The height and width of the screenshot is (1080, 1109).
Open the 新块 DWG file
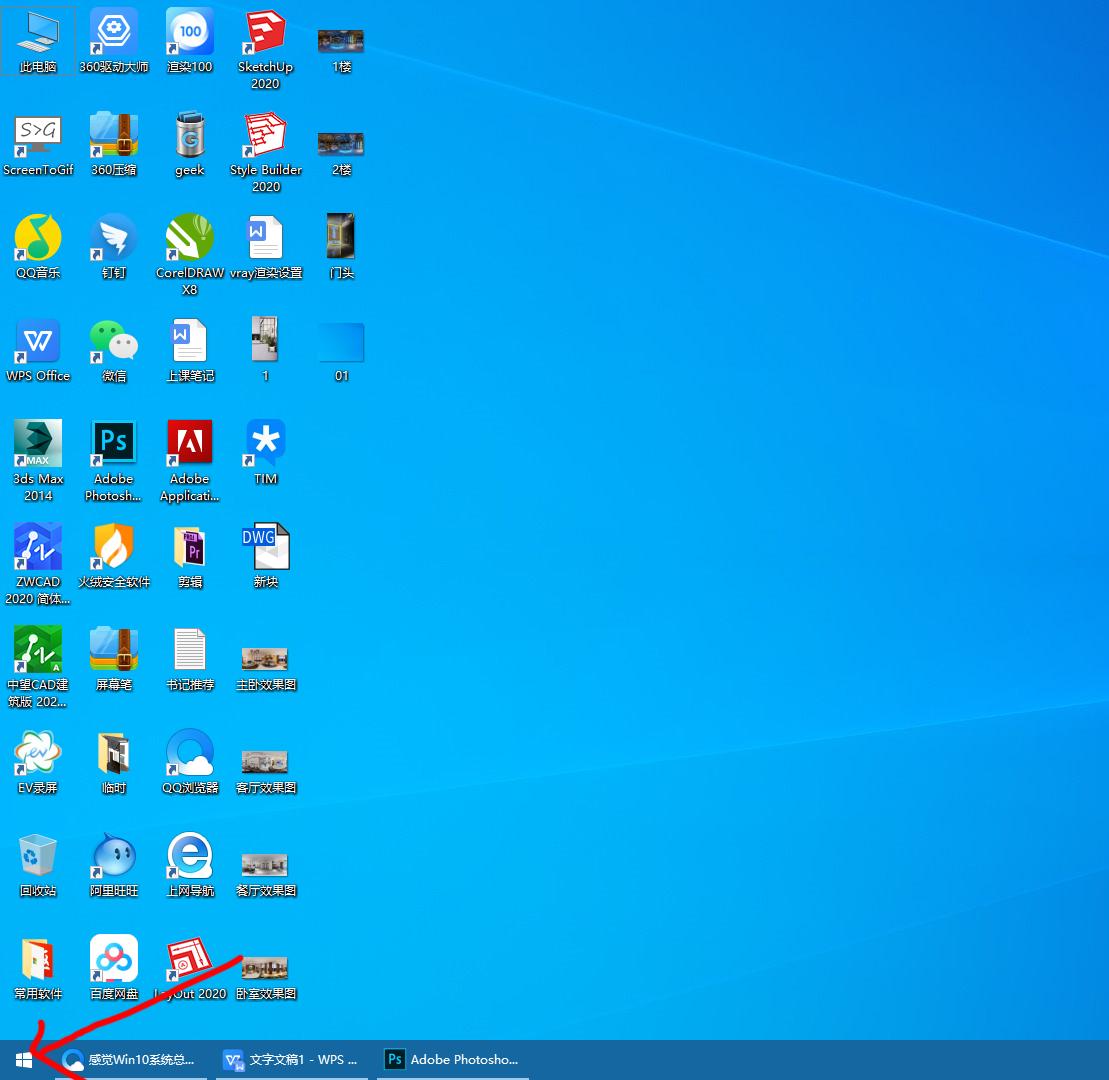tap(265, 545)
